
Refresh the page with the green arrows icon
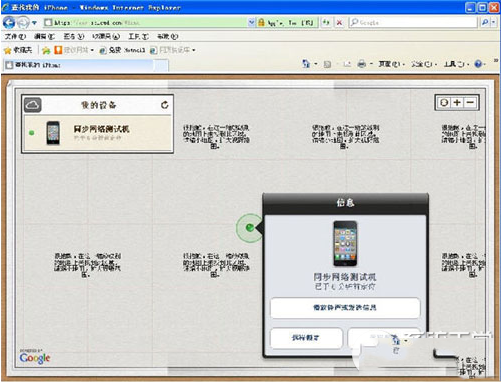tap(326, 22)
